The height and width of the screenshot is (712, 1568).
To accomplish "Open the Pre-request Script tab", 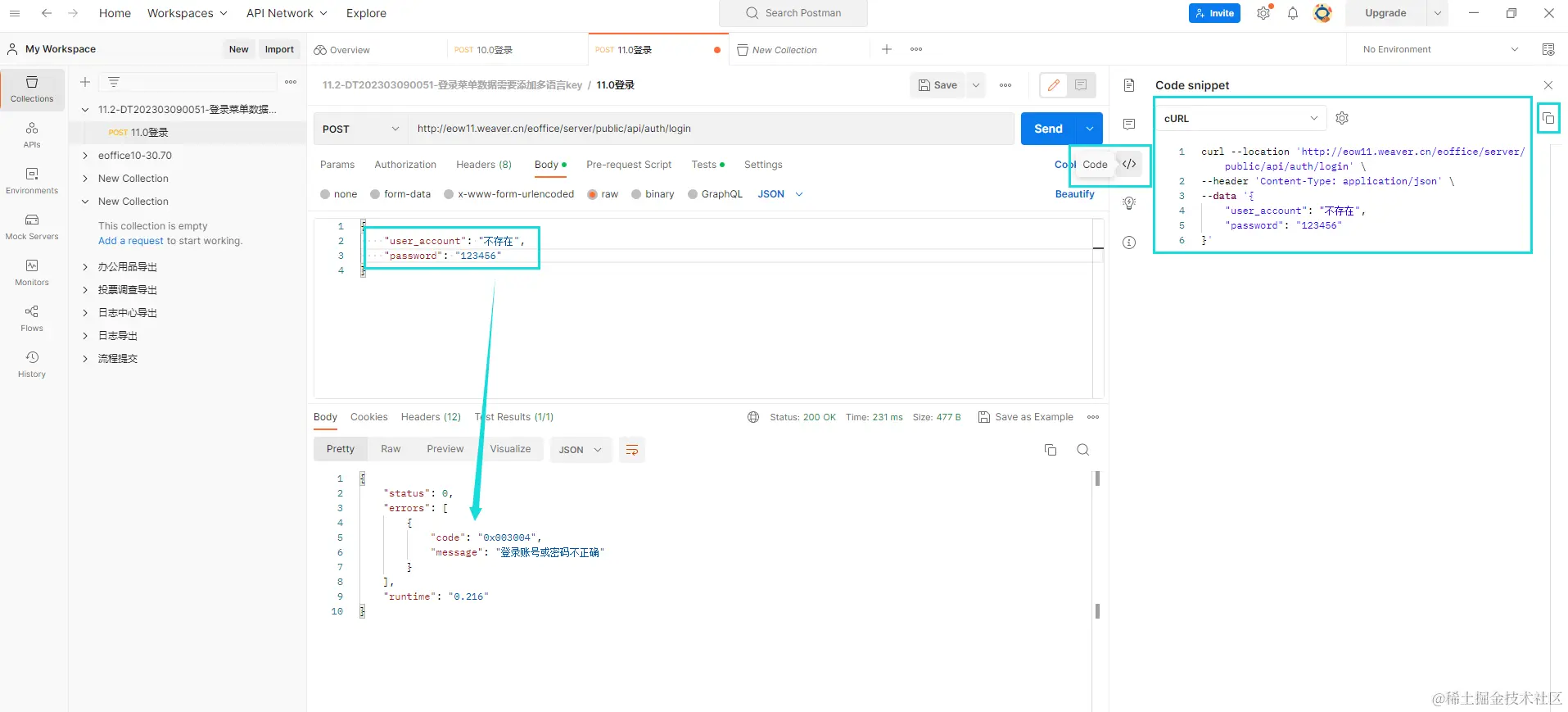I will pos(629,165).
